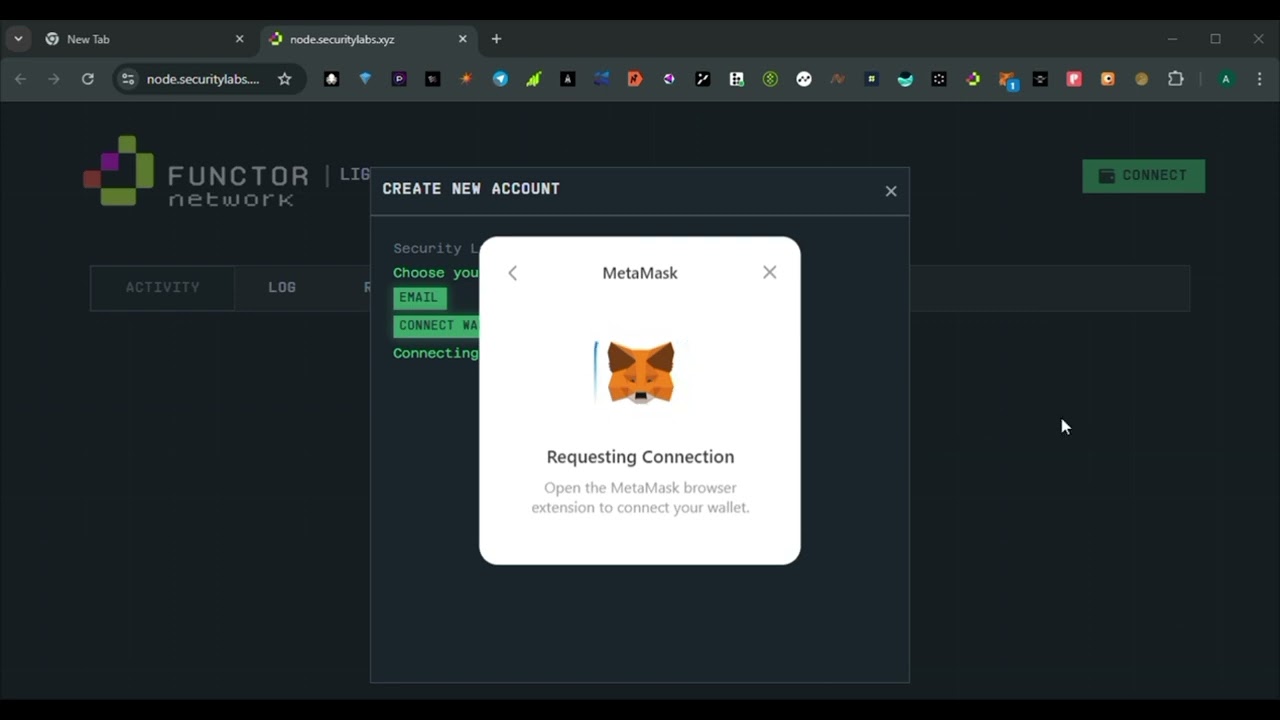Open Chrome's three-dot menu
Viewport: 1280px width, 720px height.
[x=1259, y=79]
